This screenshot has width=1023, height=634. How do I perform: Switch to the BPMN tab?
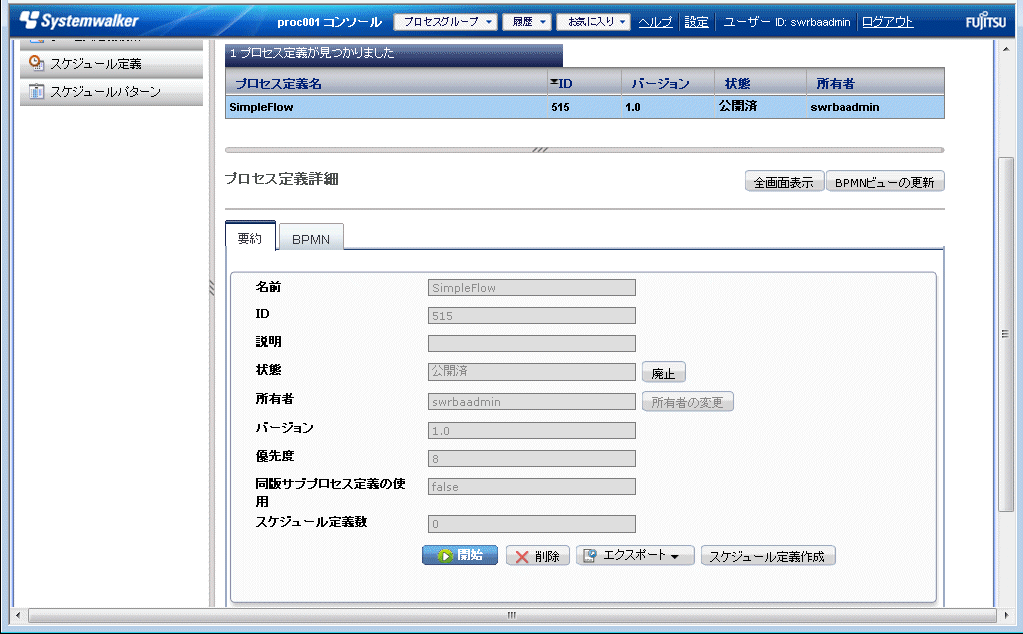(311, 239)
